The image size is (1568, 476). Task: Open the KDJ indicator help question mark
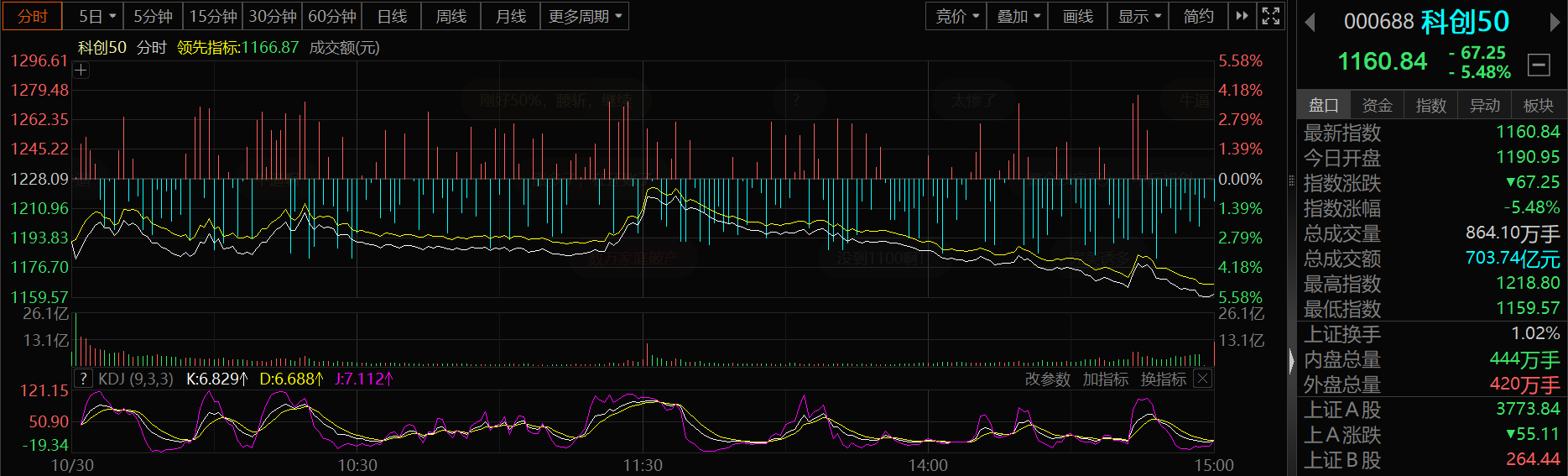tap(82, 379)
